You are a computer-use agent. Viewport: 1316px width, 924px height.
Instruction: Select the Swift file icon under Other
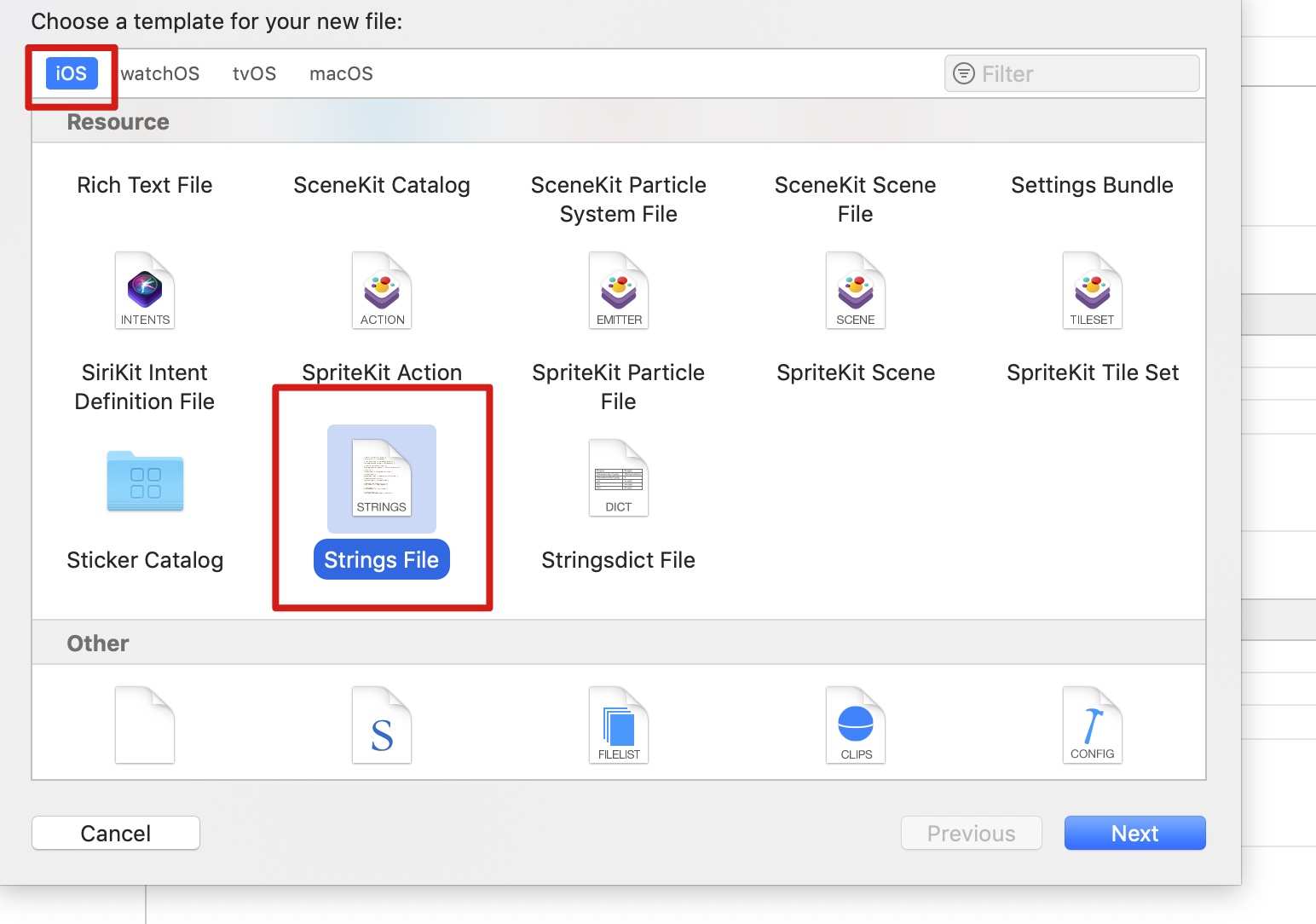[382, 725]
